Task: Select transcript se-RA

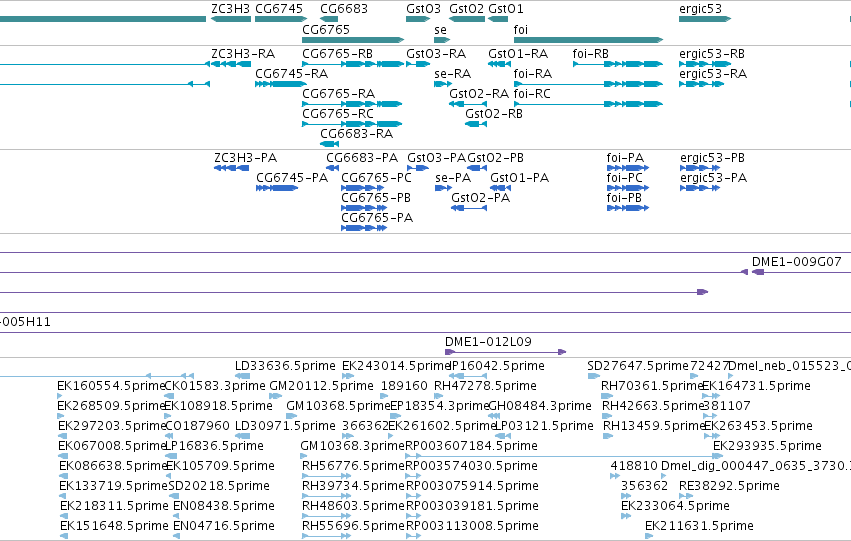Action: pos(453,74)
